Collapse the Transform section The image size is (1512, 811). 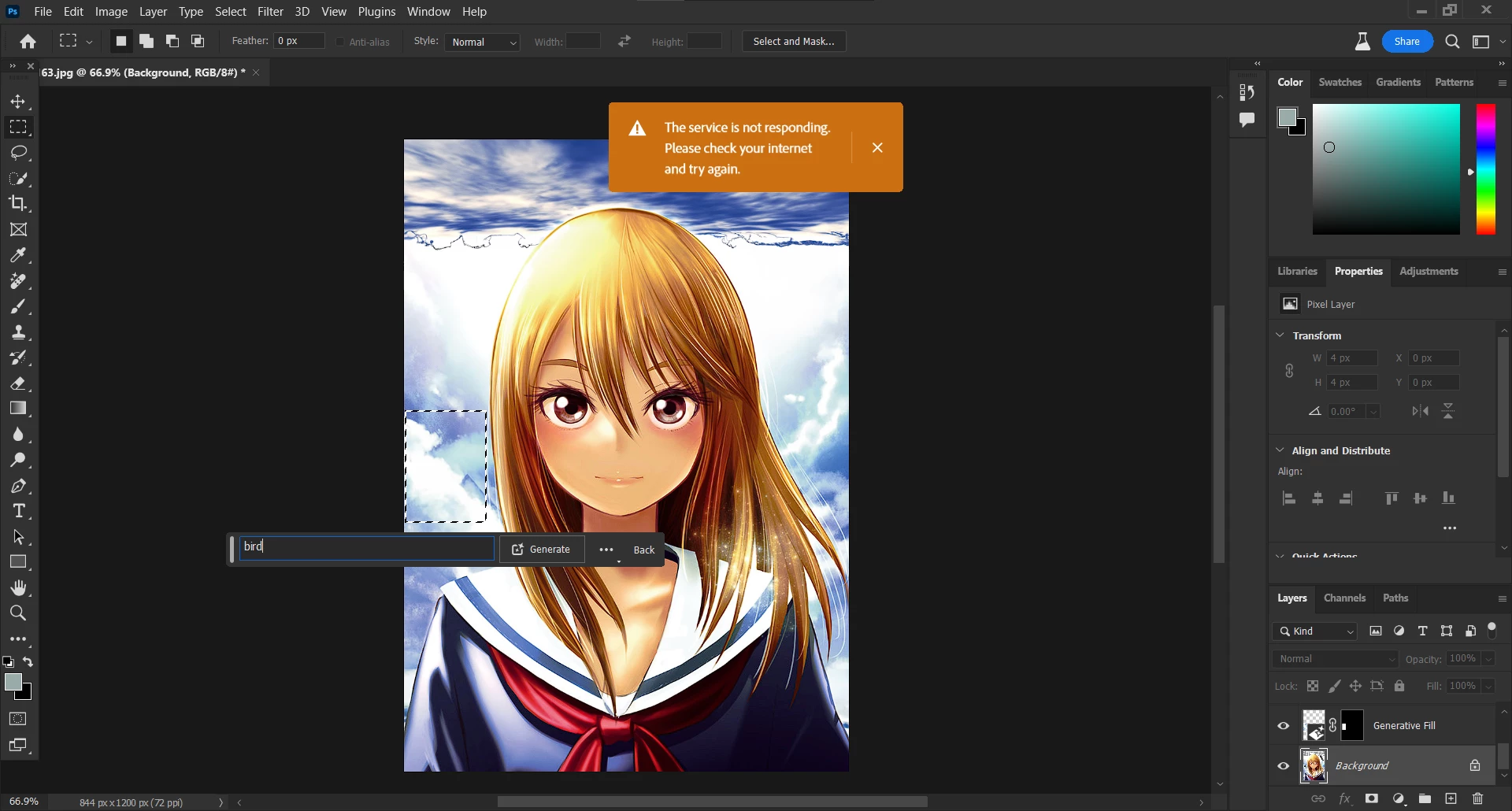pos(1280,335)
